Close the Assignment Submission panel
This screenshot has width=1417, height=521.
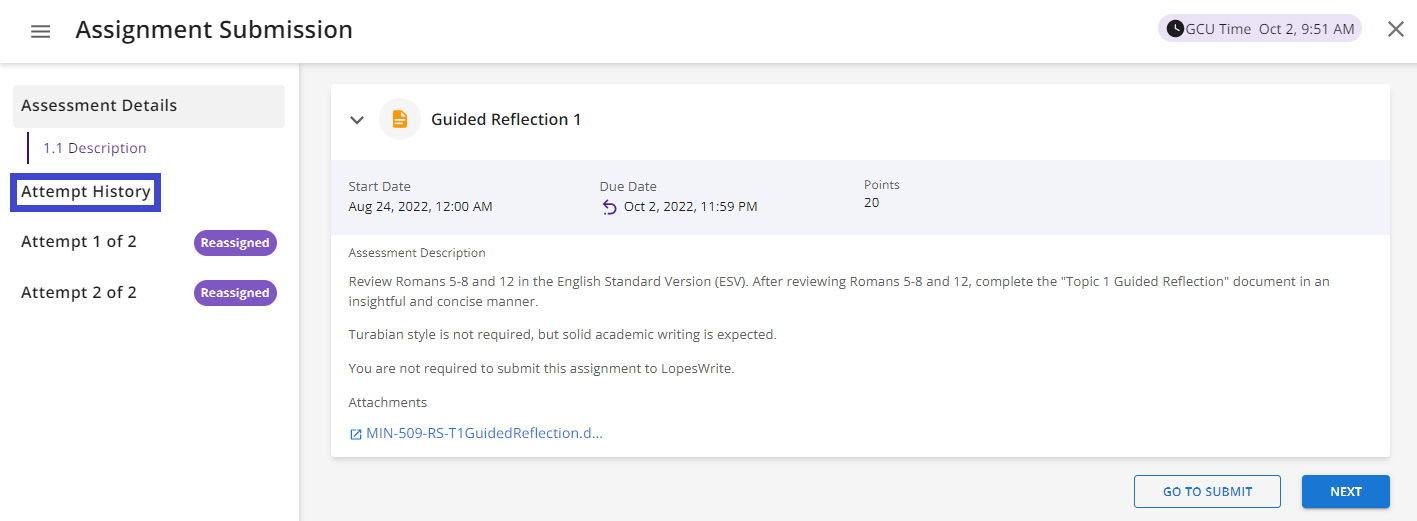[x=1396, y=29]
